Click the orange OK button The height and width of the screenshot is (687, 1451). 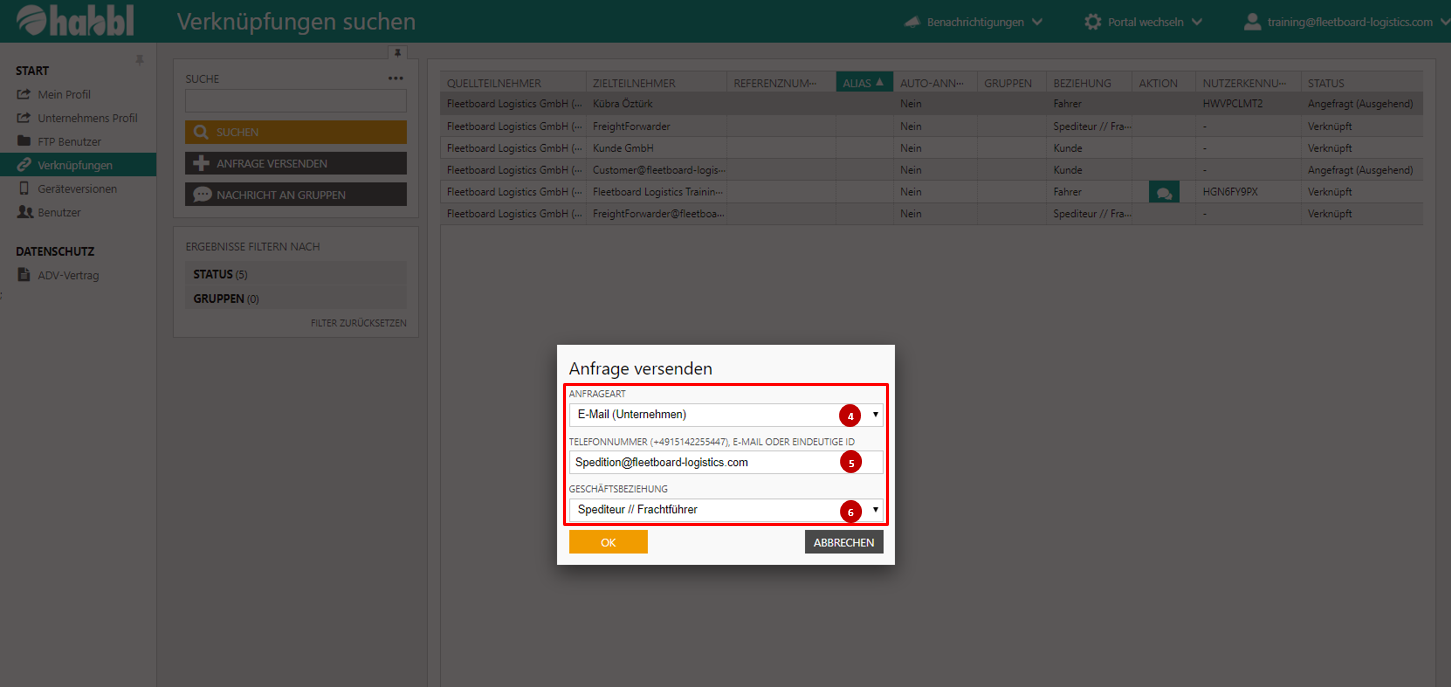coord(608,542)
